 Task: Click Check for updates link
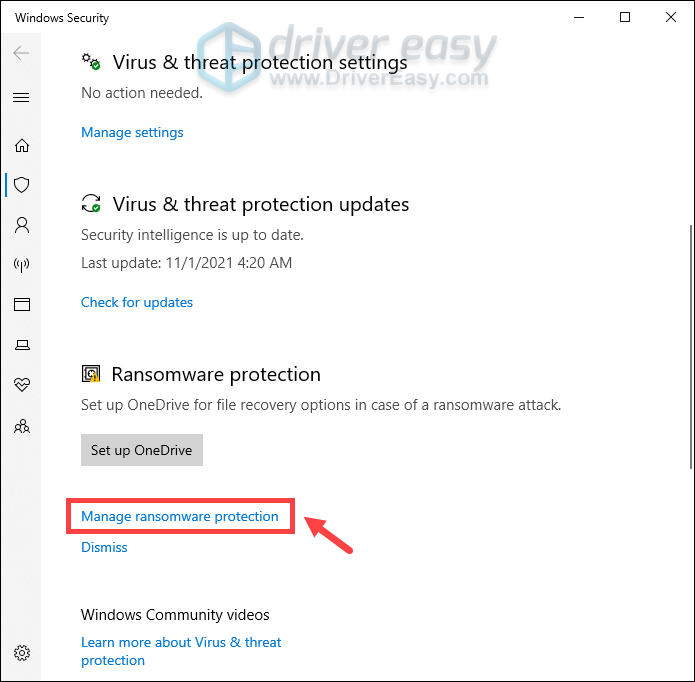137,302
